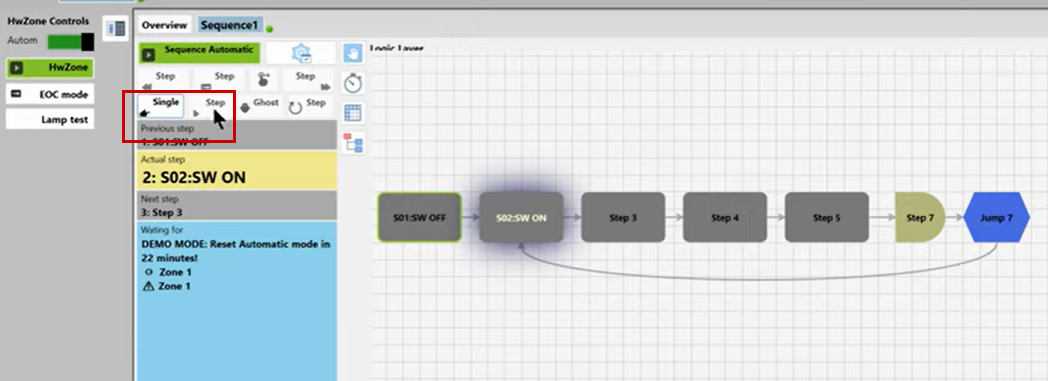Toggle Single step mode button
Screen dimensions: 1048x381
pyautogui.click(x=160, y=107)
